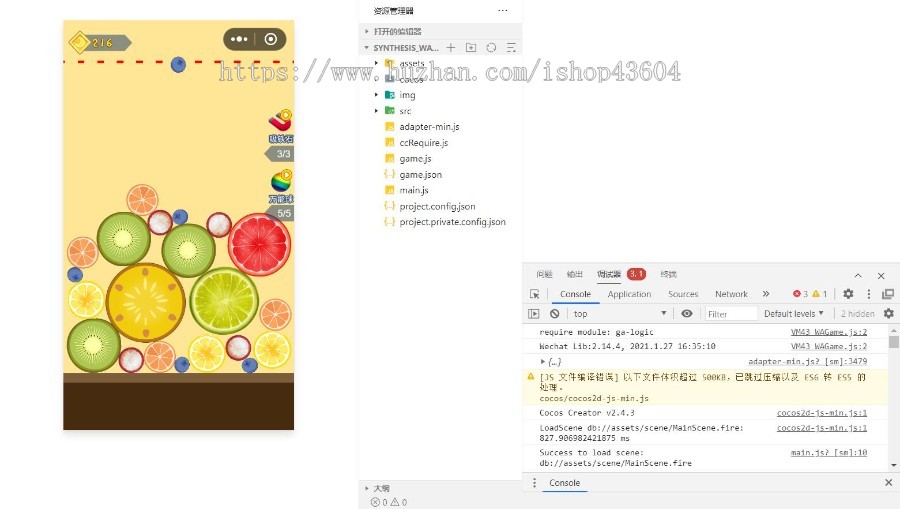The height and width of the screenshot is (509, 900).
Task: Focus the console Filter input field
Action: tap(731, 313)
